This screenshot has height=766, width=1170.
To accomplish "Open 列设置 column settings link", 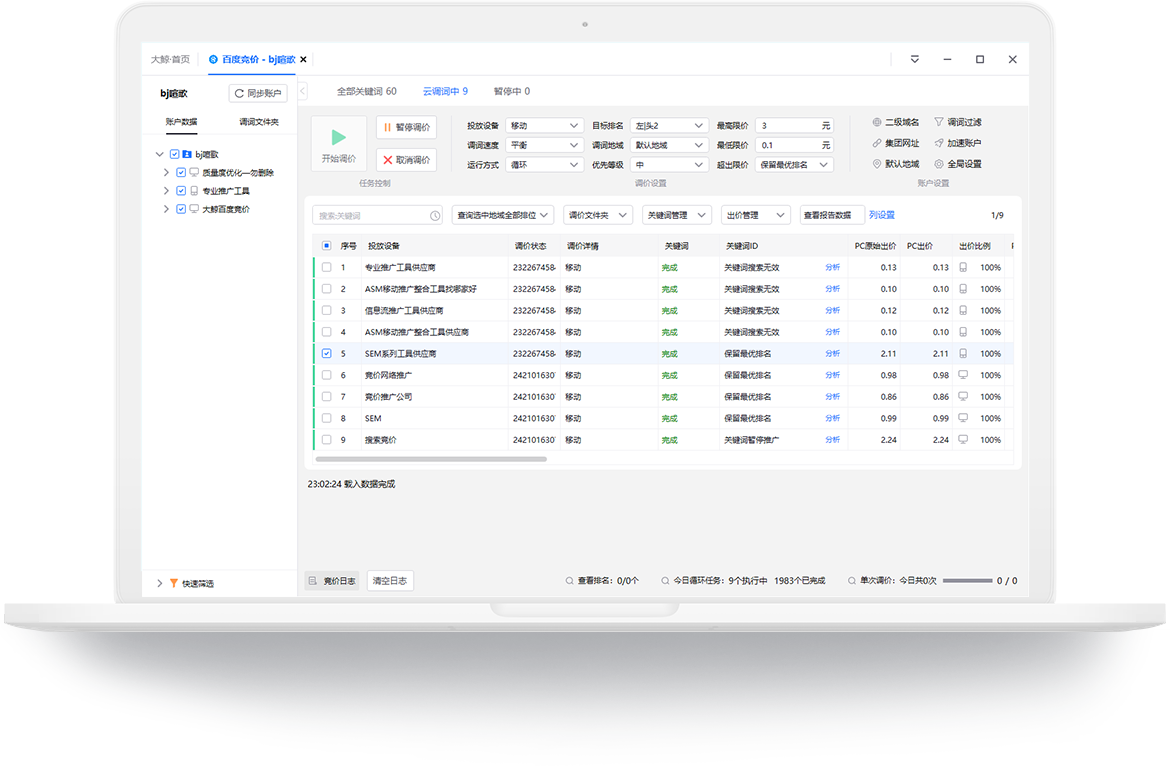I will (x=882, y=216).
